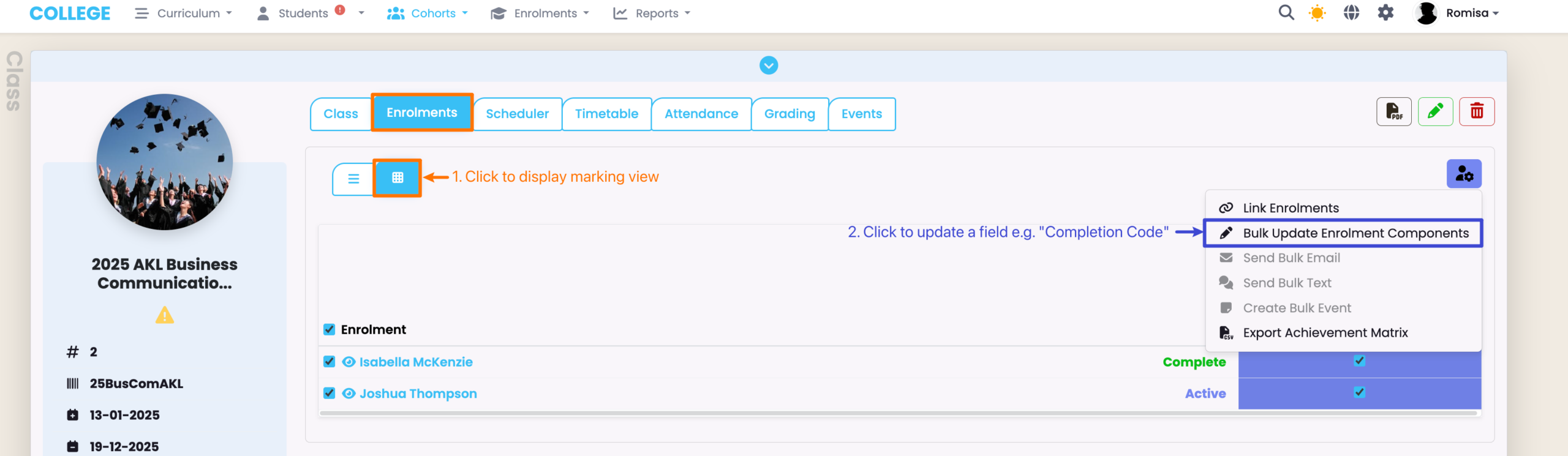Open the settings gear icon
The image size is (1568, 456).
coord(1385,13)
